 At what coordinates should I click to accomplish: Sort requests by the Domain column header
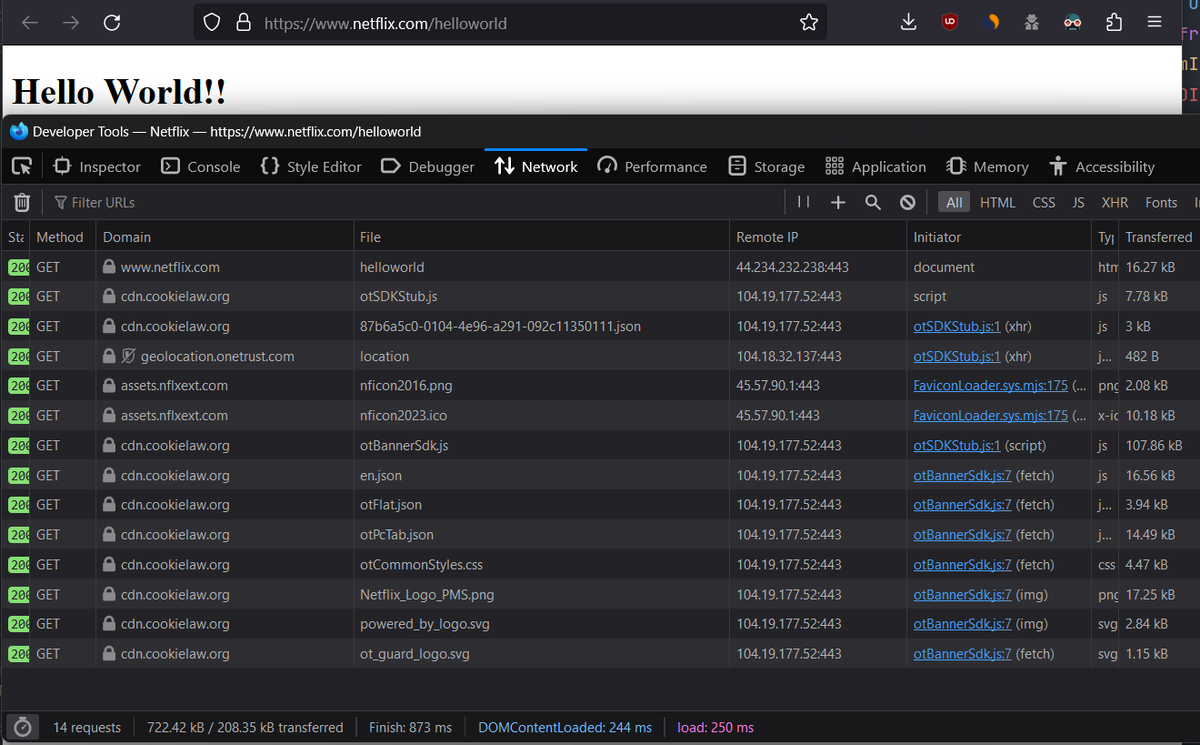pyautogui.click(x=224, y=237)
